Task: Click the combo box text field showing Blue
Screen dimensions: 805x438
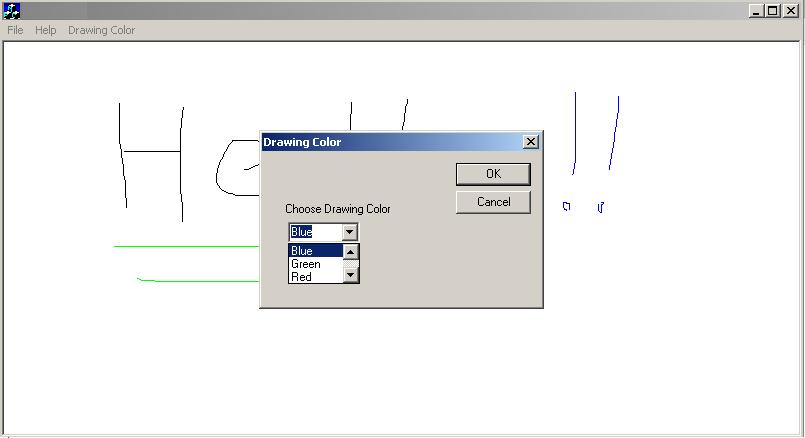Action: click(314, 232)
